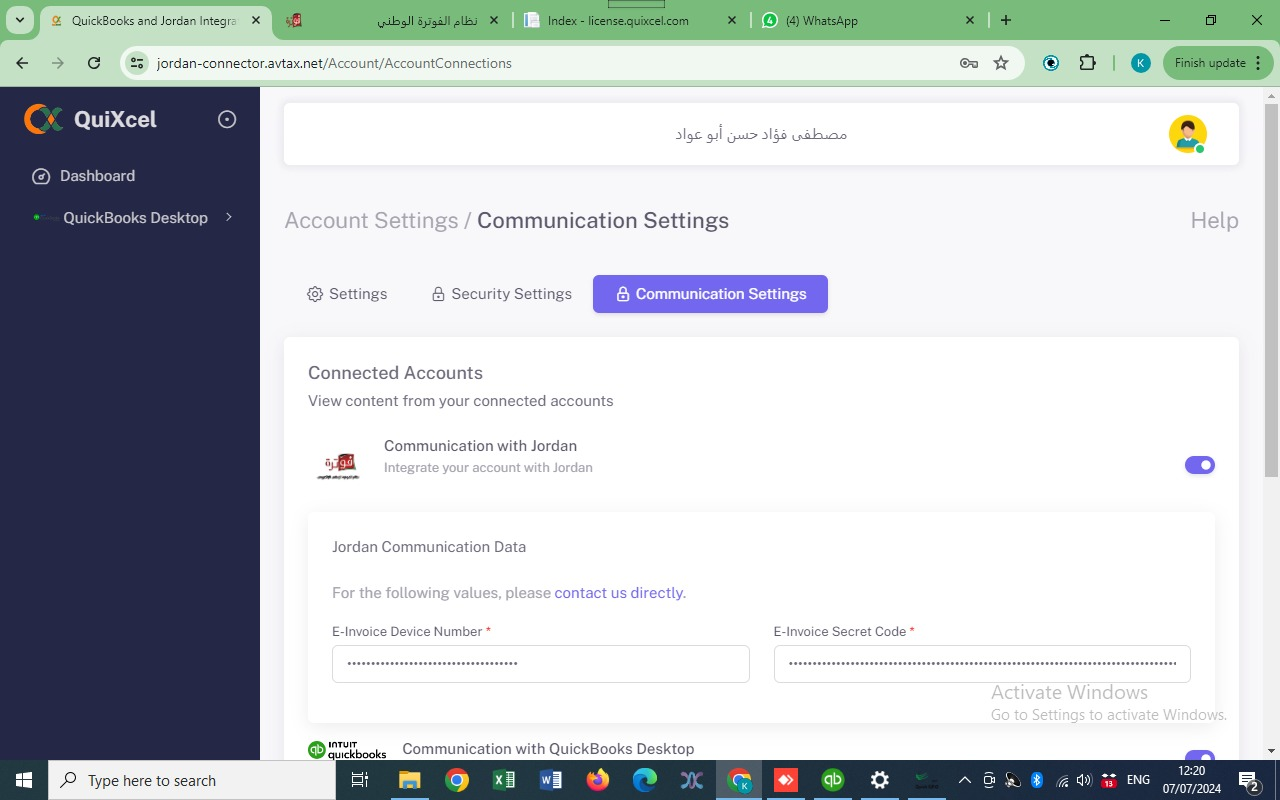The image size is (1280, 800).
Task: Open the Chrome three-dot menu
Action: (x=1258, y=63)
